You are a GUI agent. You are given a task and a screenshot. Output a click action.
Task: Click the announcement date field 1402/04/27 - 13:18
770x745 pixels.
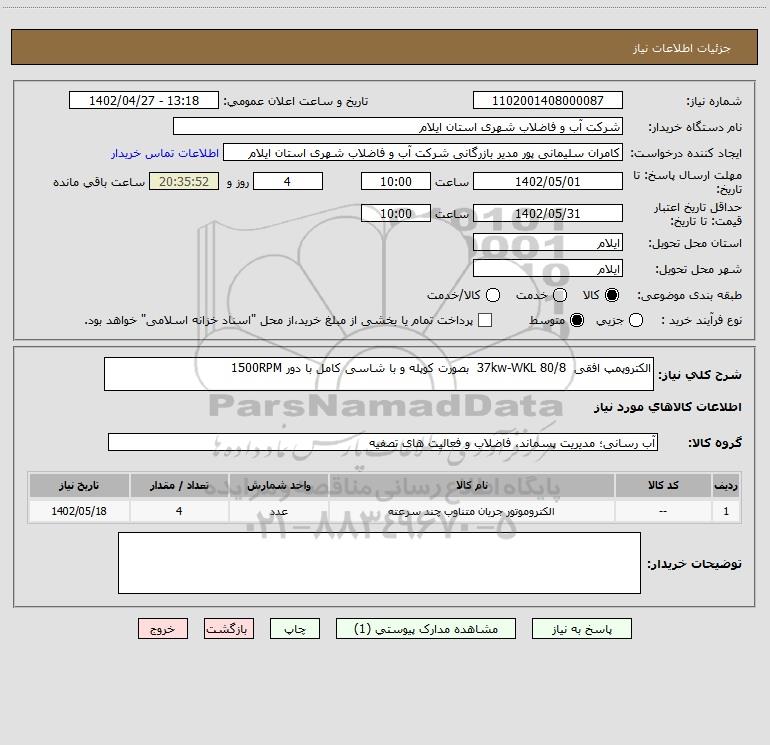click(x=144, y=101)
